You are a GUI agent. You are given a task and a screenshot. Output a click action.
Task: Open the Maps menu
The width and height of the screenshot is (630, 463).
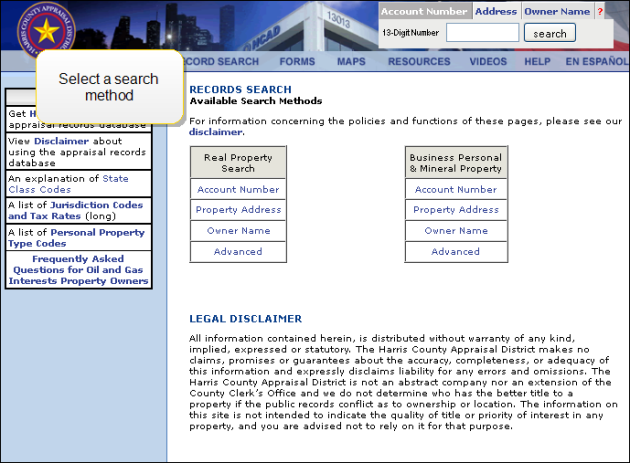point(351,61)
